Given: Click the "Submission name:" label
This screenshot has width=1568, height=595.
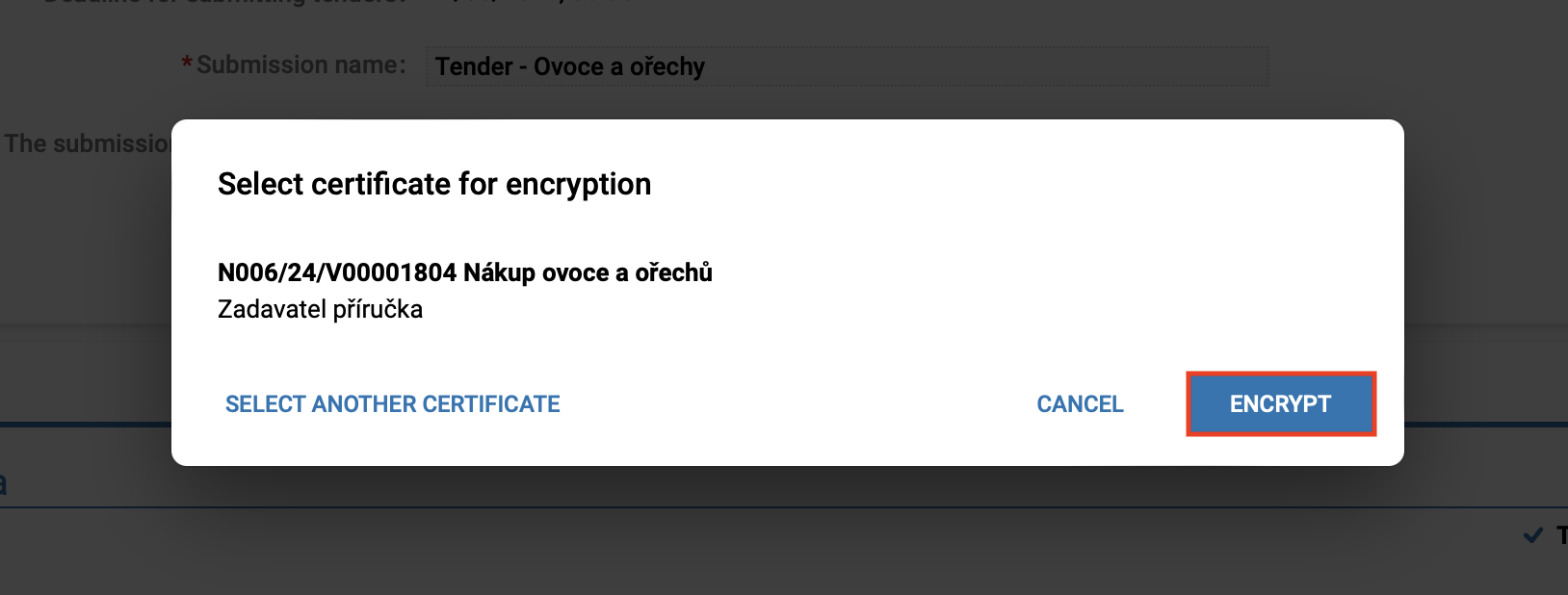Looking at the screenshot, I should tap(301, 65).
